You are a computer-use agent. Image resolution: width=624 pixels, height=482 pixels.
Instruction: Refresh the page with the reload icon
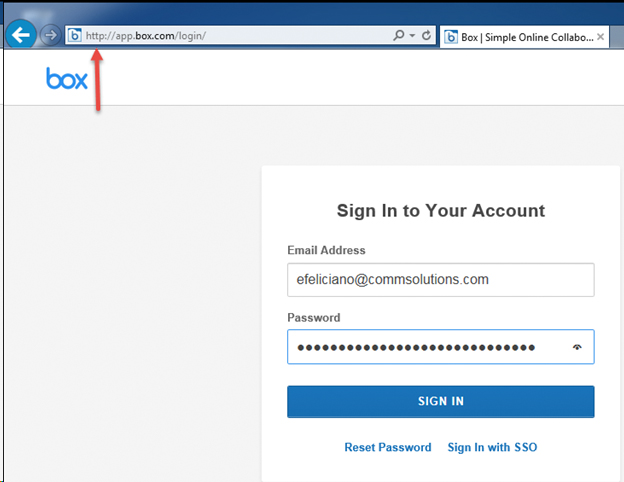tap(427, 36)
